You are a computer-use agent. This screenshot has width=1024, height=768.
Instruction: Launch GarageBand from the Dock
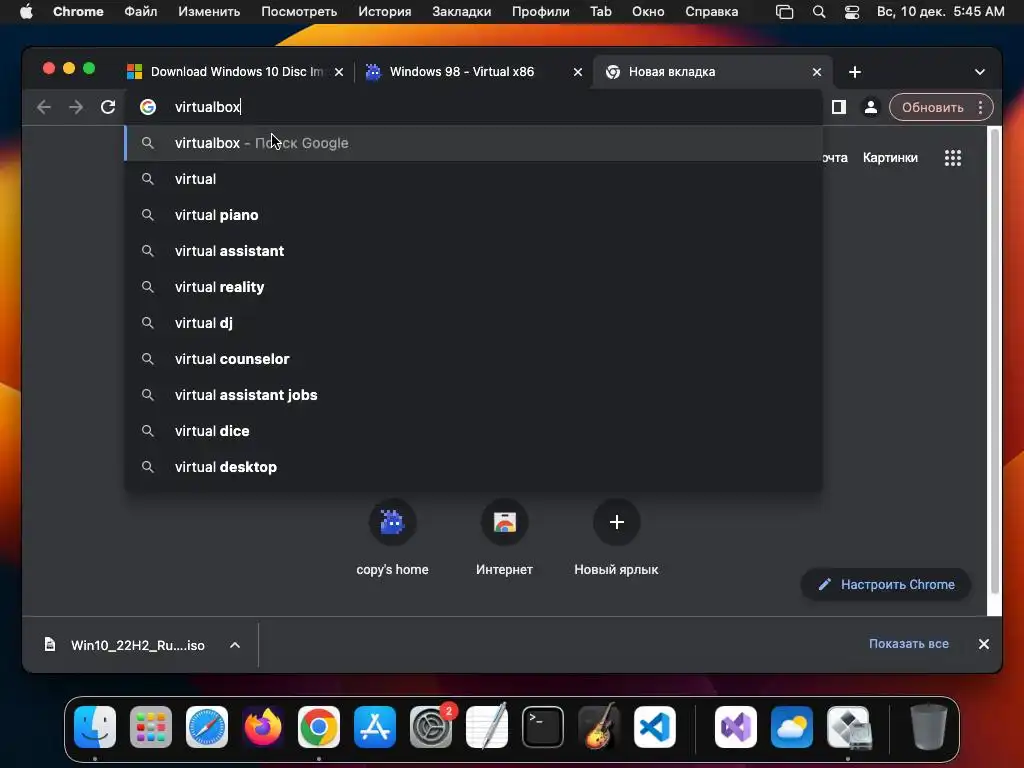tap(599, 727)
